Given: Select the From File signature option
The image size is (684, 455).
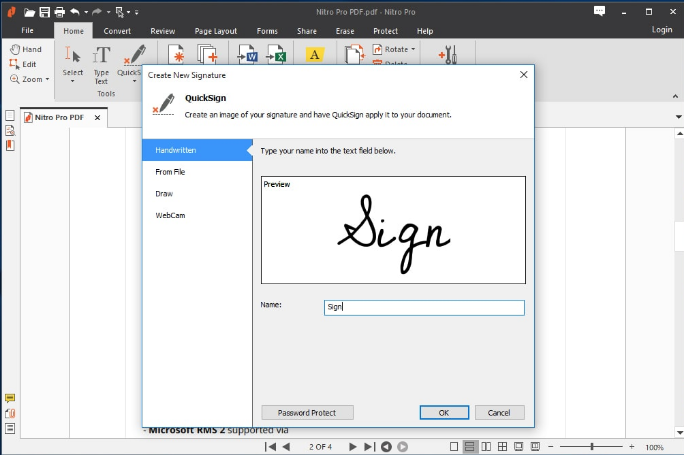Looking at the screenshot, I should (197, 172).
